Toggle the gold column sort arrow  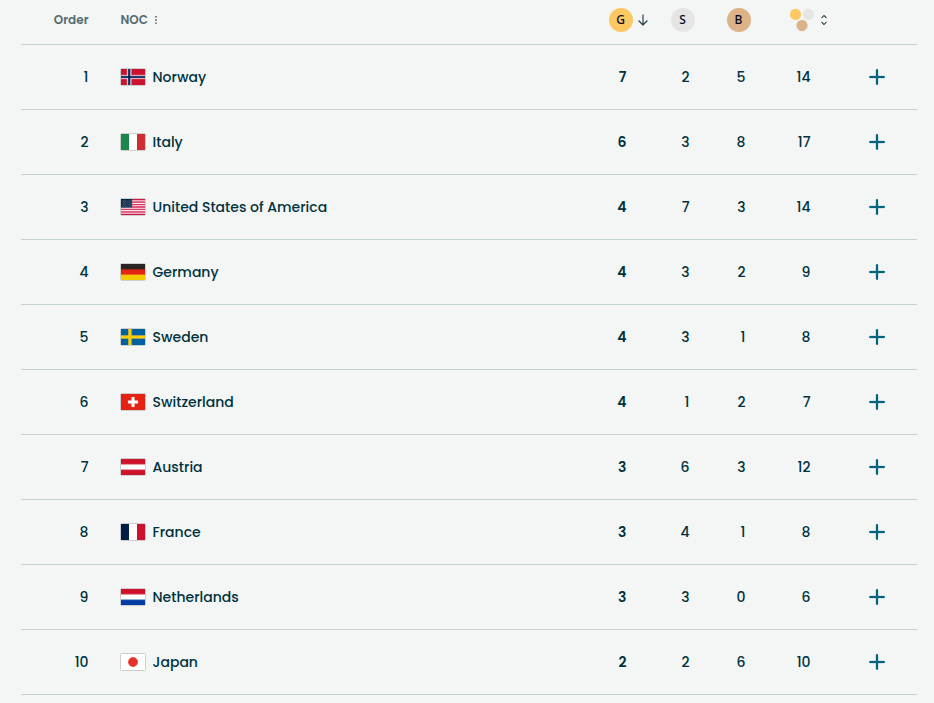tap(643, 20)
